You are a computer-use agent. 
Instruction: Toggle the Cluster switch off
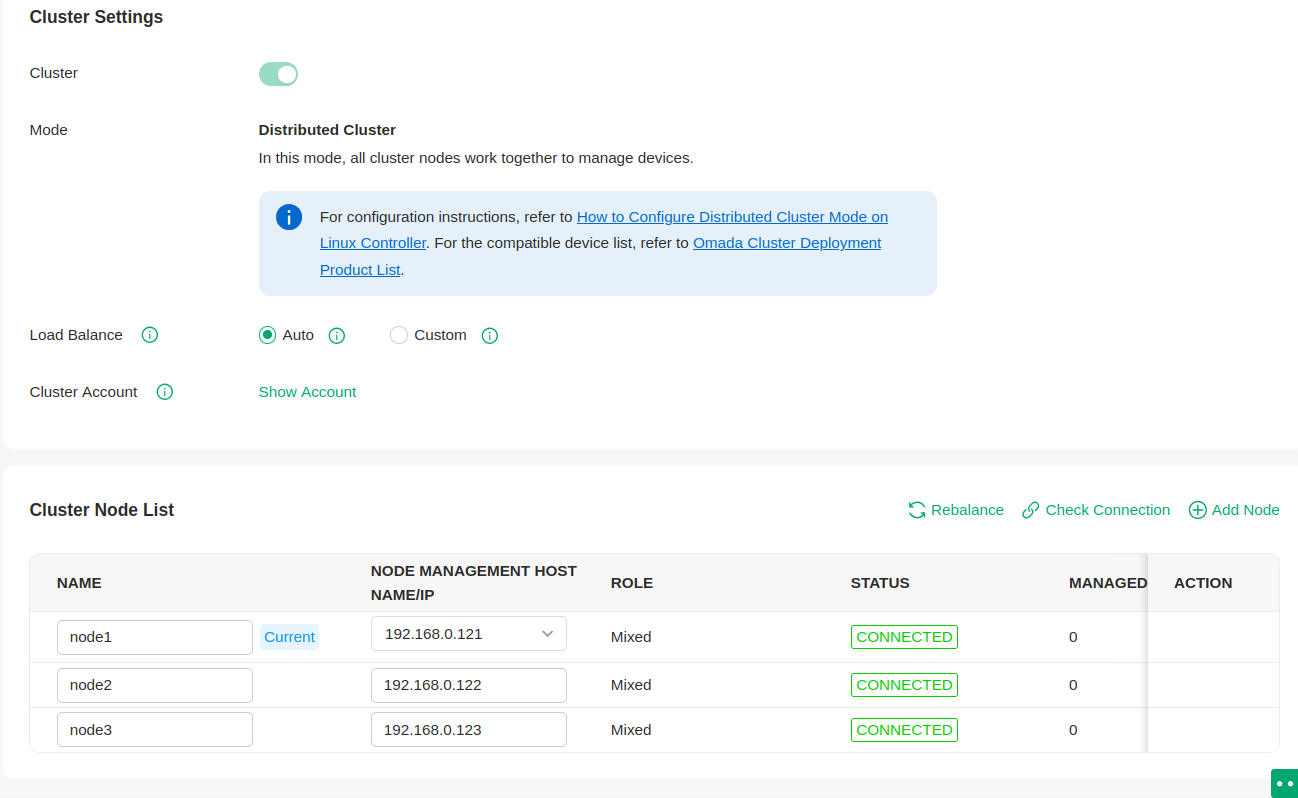pyautogui.click(x=278, y=74)
